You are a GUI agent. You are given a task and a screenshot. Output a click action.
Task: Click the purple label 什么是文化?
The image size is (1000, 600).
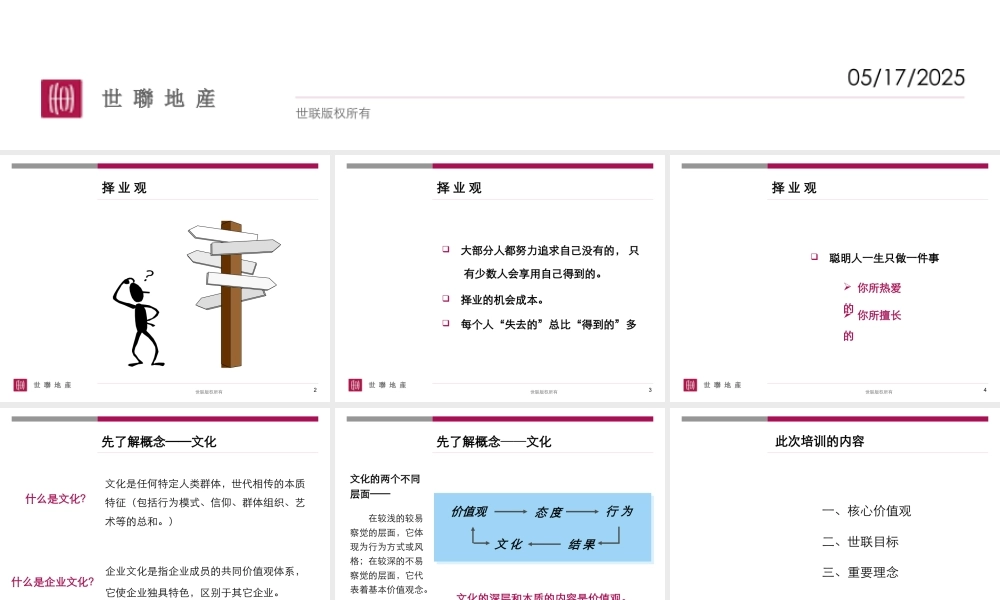tap(55, 499)
